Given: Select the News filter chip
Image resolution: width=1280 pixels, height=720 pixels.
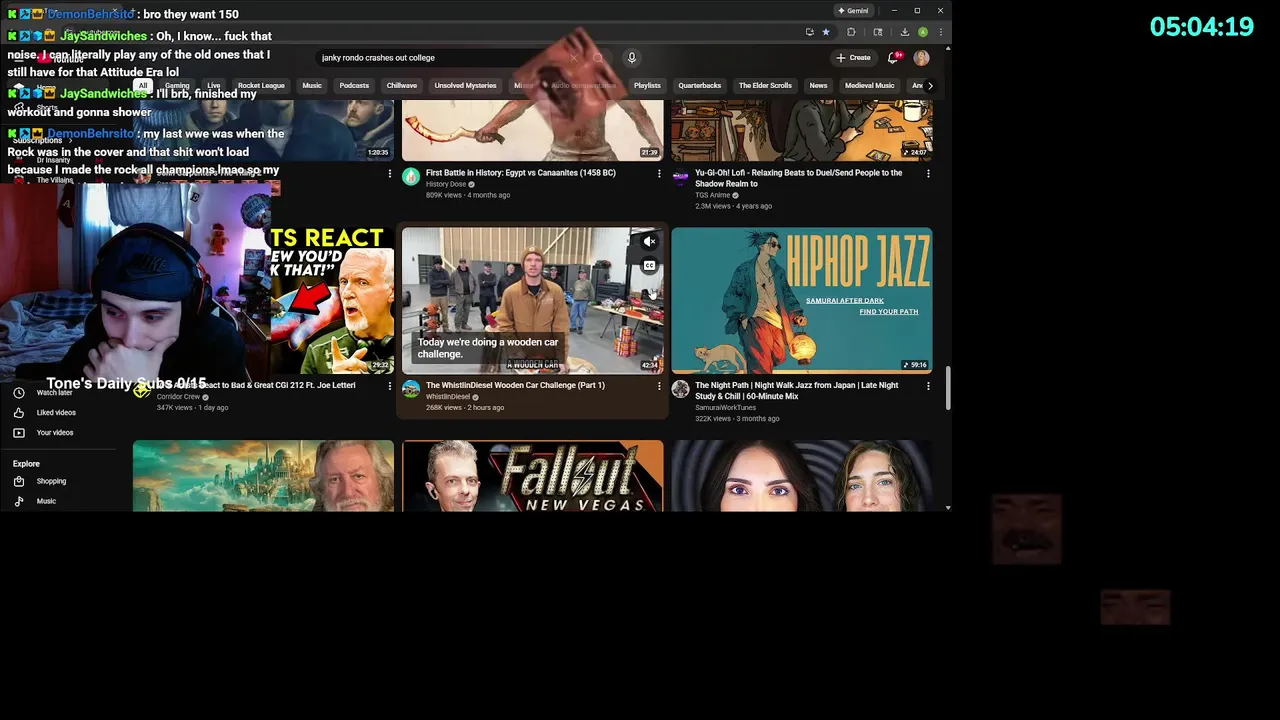Looking at the screenshot, I should [x=818, y=86].
